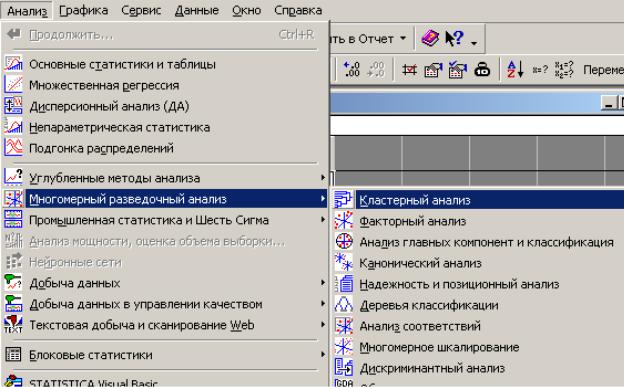This screenshot has width=624, height=387.
Task: Click the Кластерный анализ icon
Action: coord(343,199)
